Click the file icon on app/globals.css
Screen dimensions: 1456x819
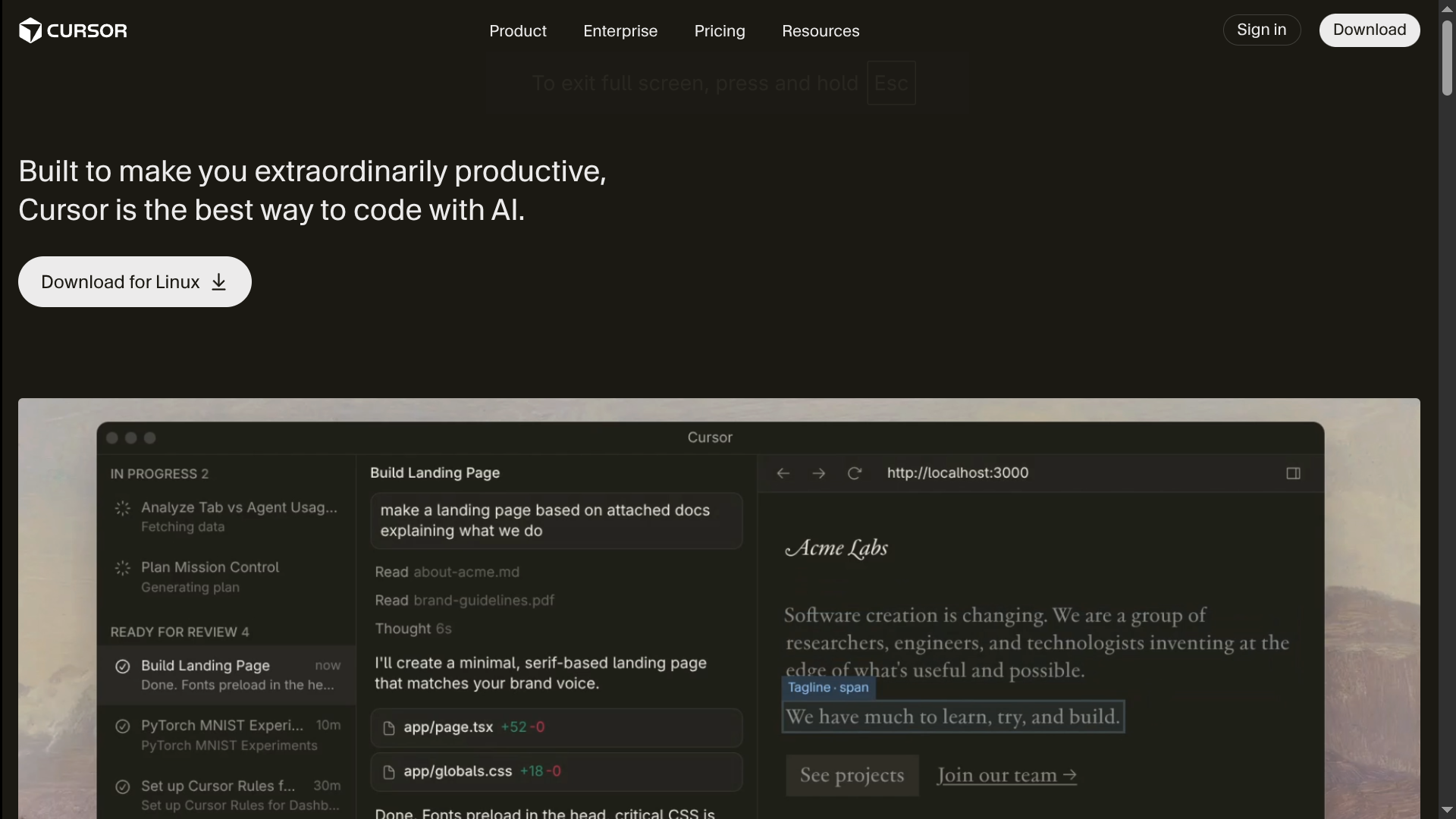coord(389,771)
